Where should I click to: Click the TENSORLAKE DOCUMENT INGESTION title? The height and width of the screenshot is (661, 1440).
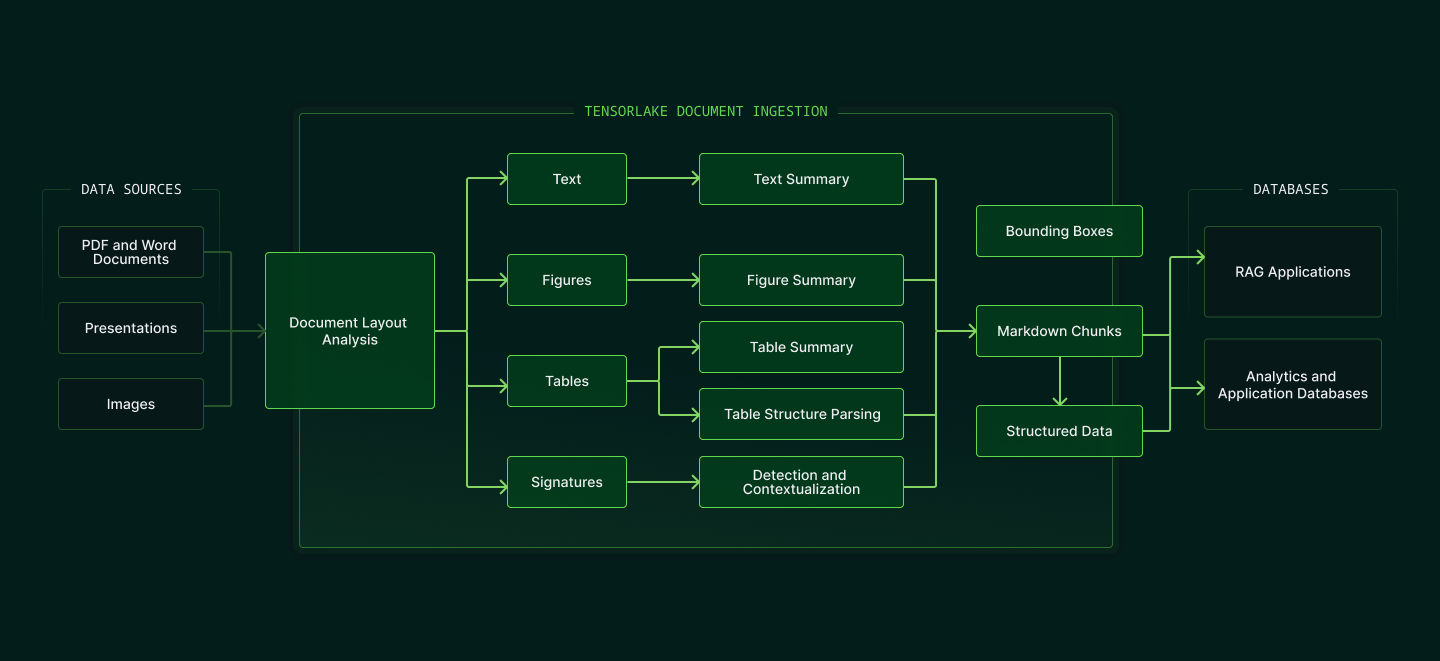click(706, 111)
